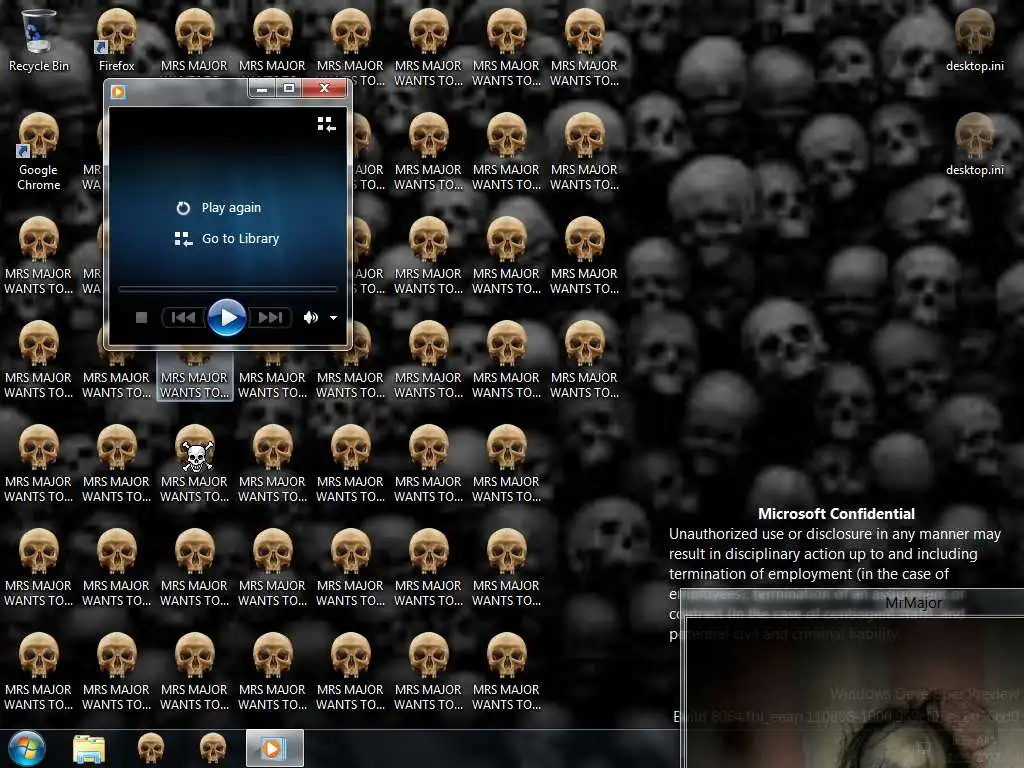Click the Media Player seek bar
Image resolution: width=1024 pixels, height=768 pixels.
point(227,289)
